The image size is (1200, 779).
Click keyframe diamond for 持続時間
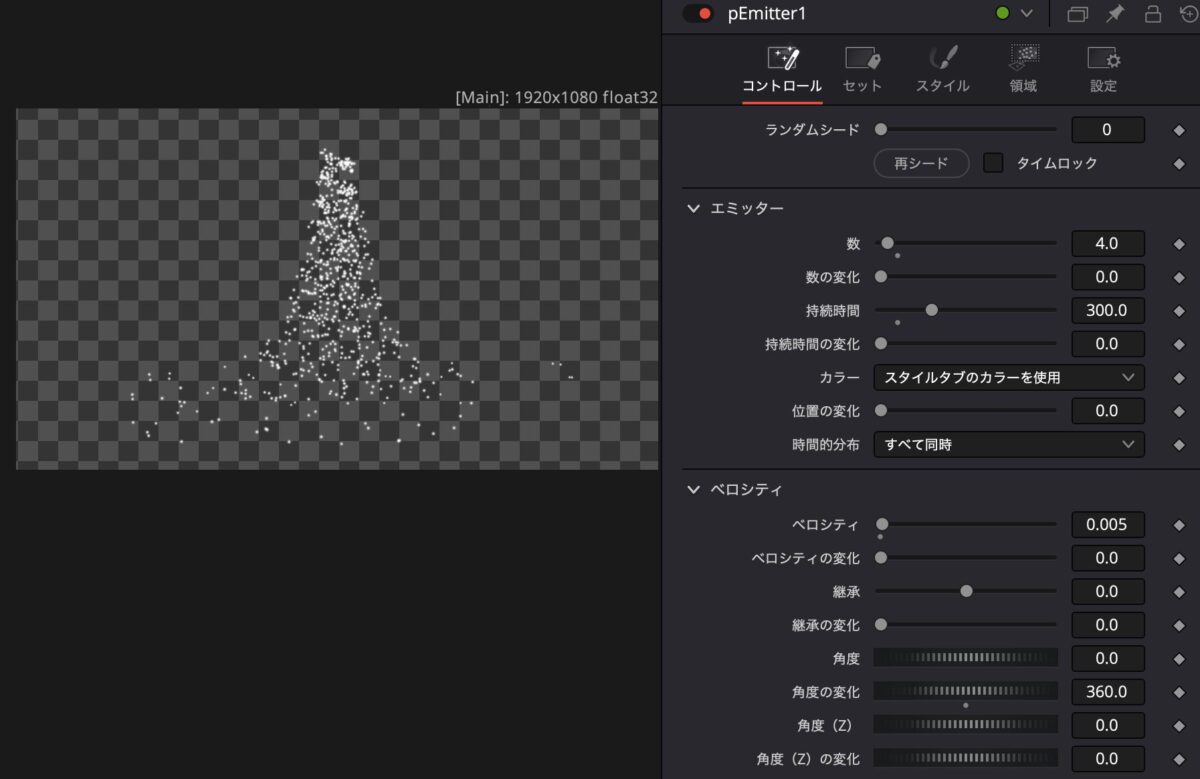click(x=1179, y=311)
